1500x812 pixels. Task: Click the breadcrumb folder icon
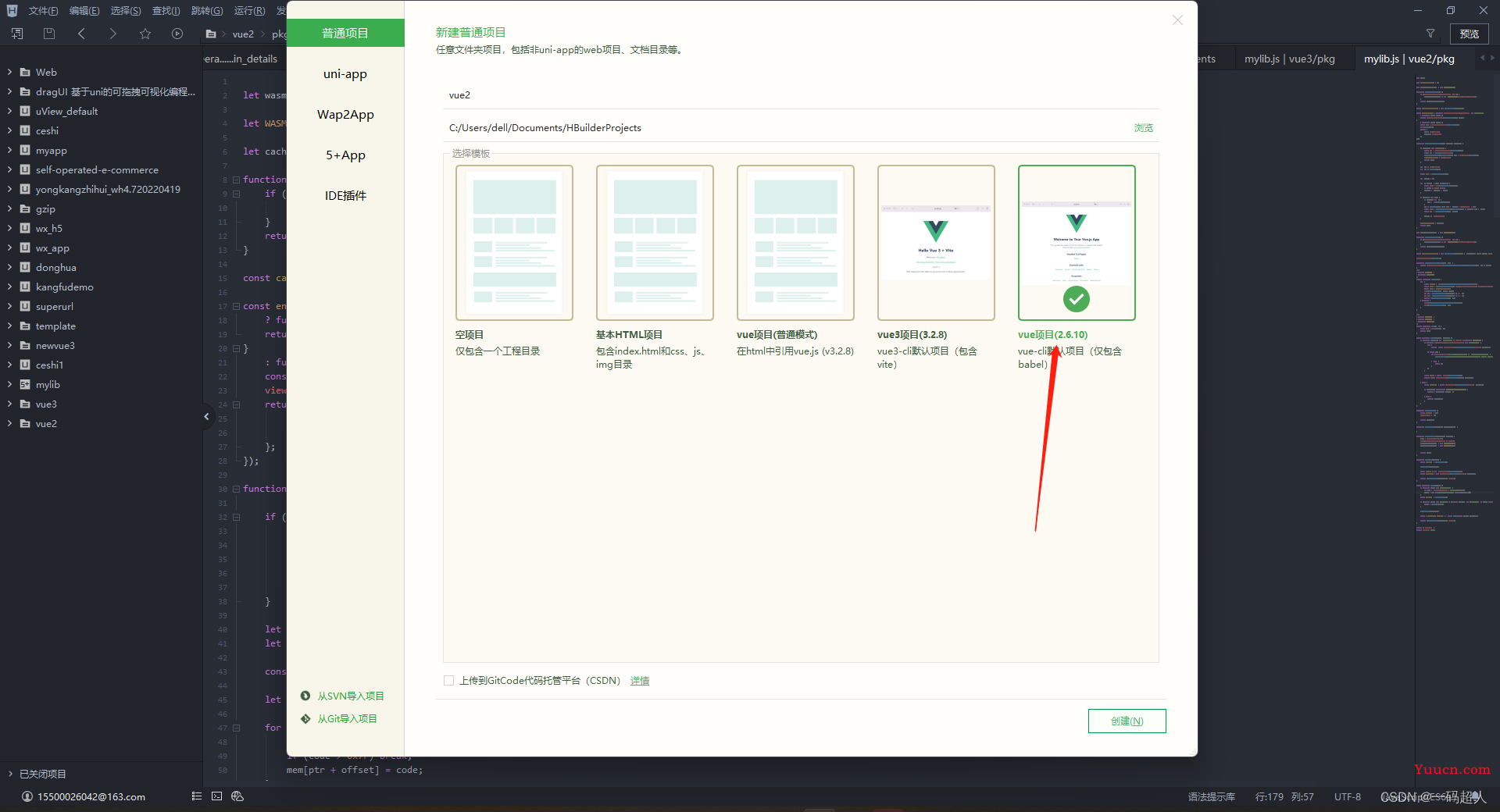click(x=211, y=34)
